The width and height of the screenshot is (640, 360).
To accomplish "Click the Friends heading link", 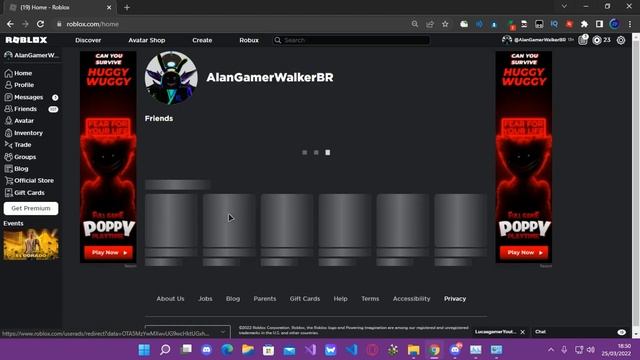I will [x=159, y=118].
